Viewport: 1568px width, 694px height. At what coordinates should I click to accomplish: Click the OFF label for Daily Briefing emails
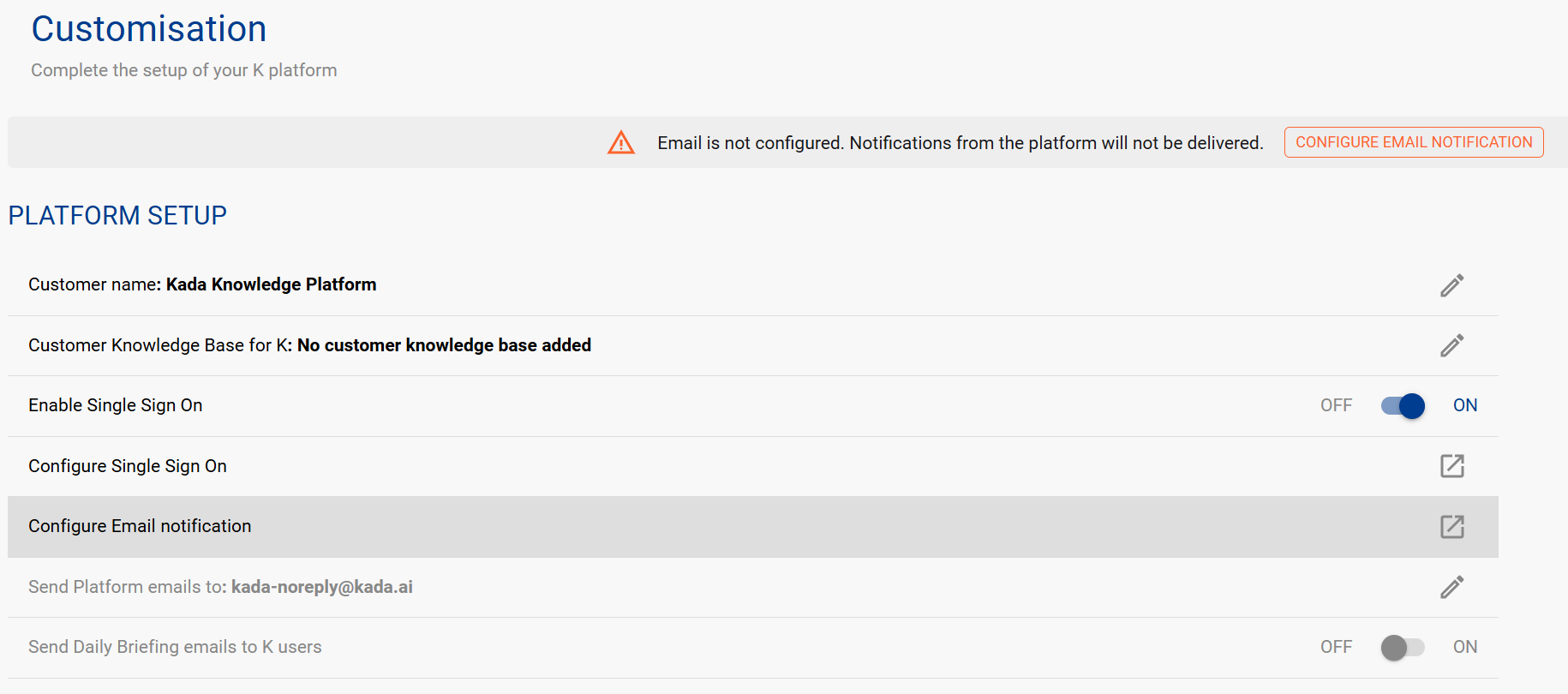(1336, 647)
